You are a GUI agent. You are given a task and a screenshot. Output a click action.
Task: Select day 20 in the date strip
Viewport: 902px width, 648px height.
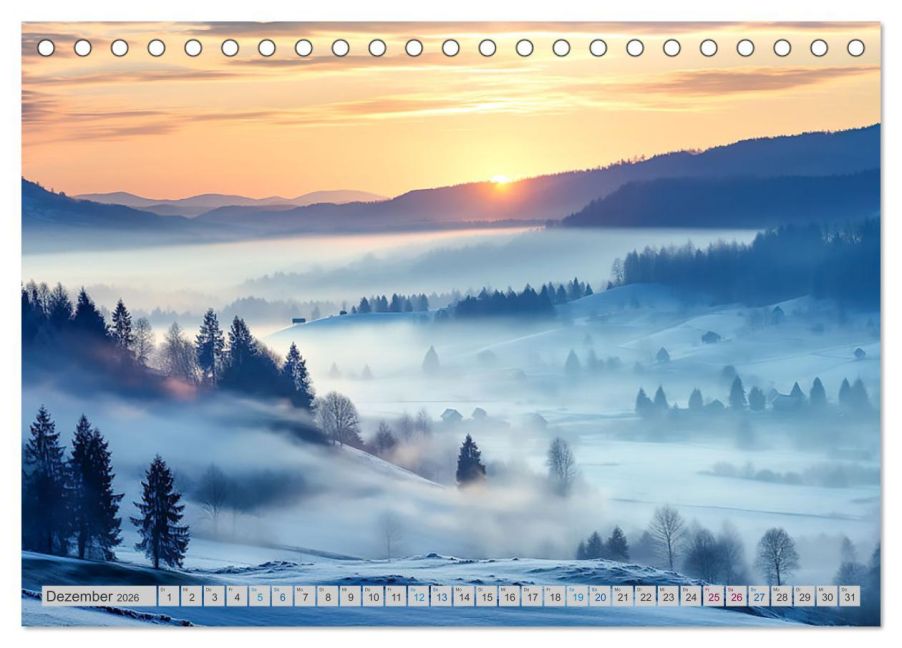(600, 597)
